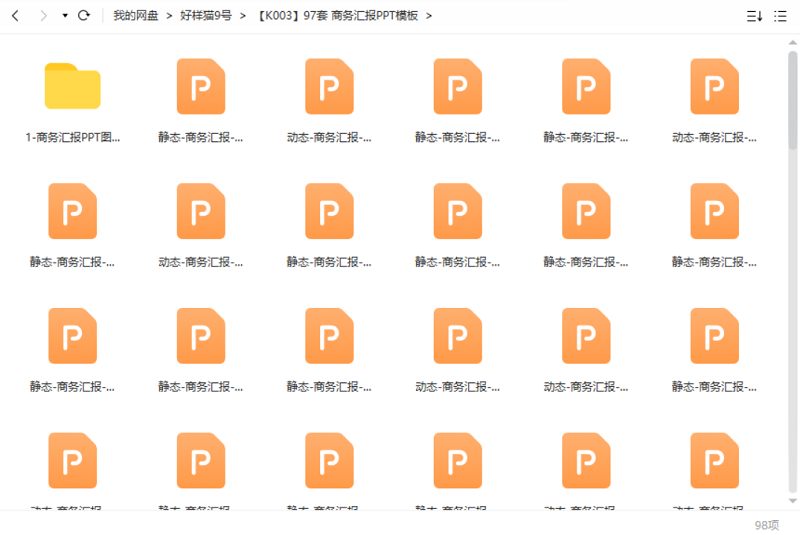Switch to list view mode
This screenshot has width=800, height=535.
(x=780, y=16)
